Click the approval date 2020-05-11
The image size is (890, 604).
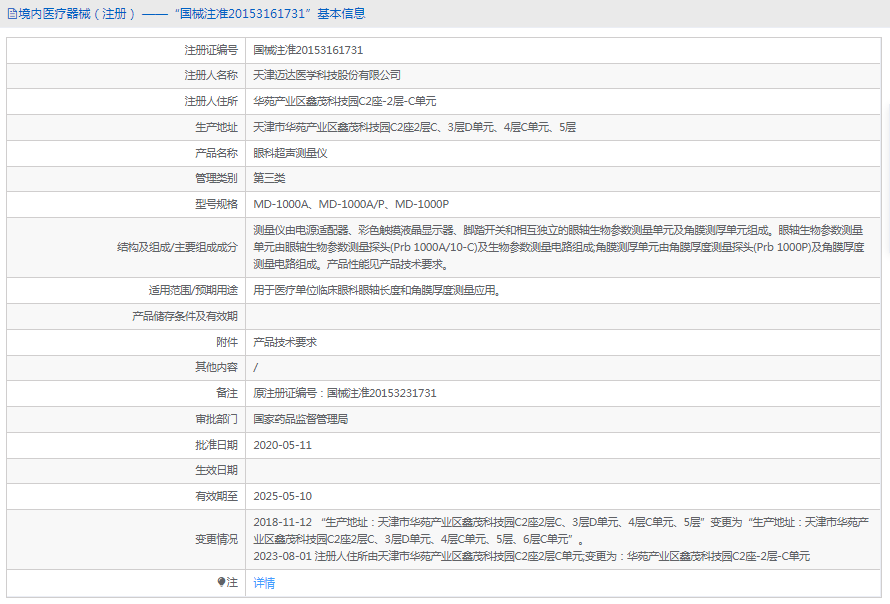[x=283, y=445]
